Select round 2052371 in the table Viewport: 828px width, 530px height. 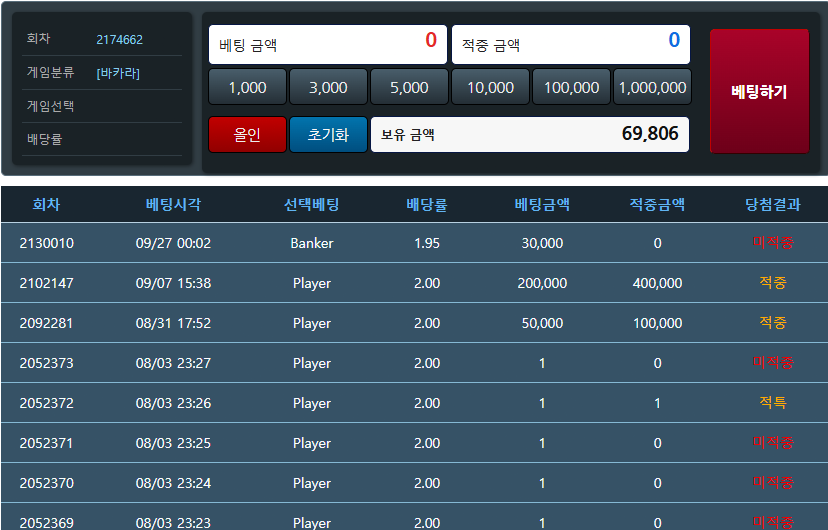pos(46,443)
